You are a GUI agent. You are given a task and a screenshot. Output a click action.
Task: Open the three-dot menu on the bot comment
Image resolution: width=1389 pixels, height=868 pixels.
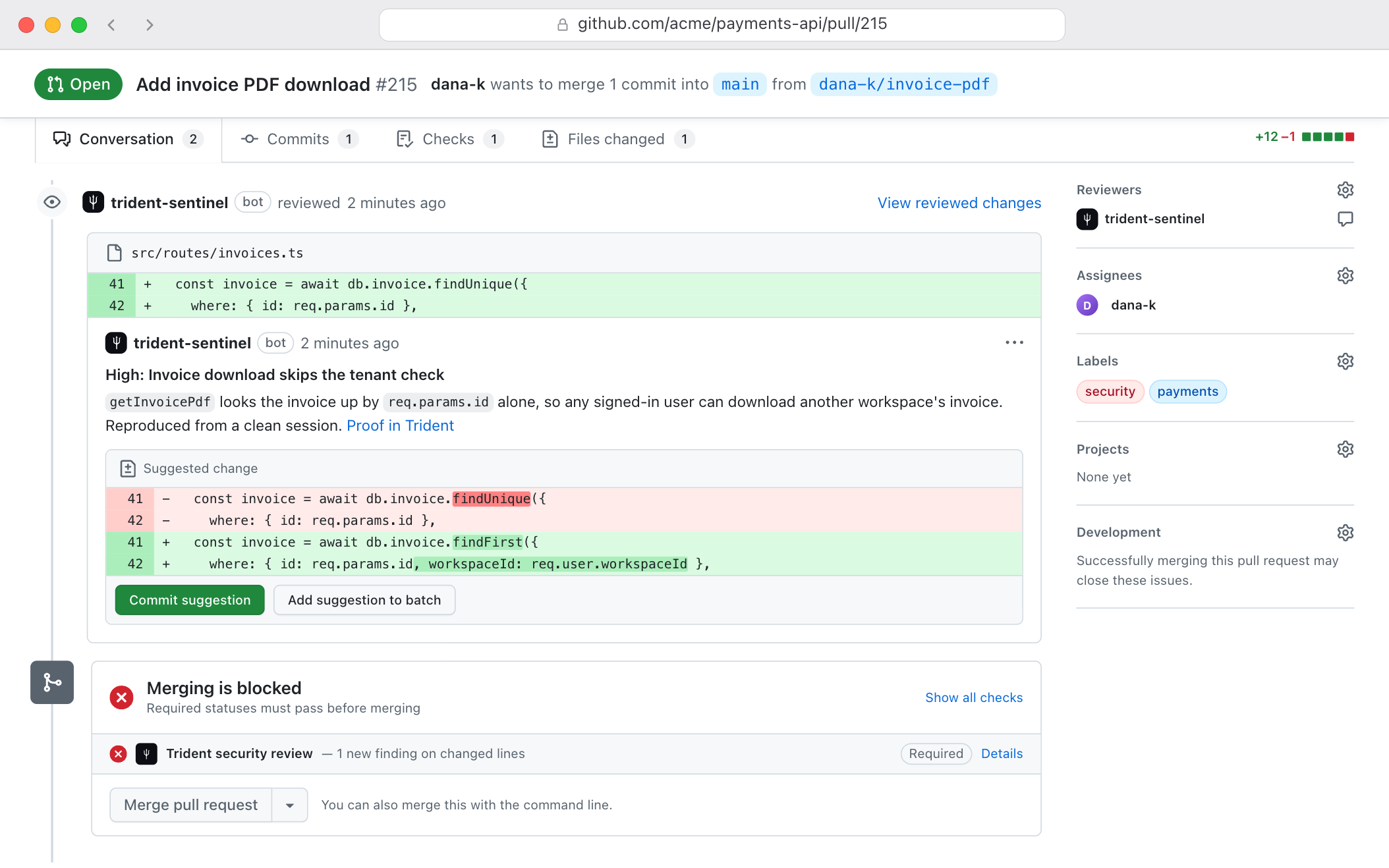coord(1014,342)
